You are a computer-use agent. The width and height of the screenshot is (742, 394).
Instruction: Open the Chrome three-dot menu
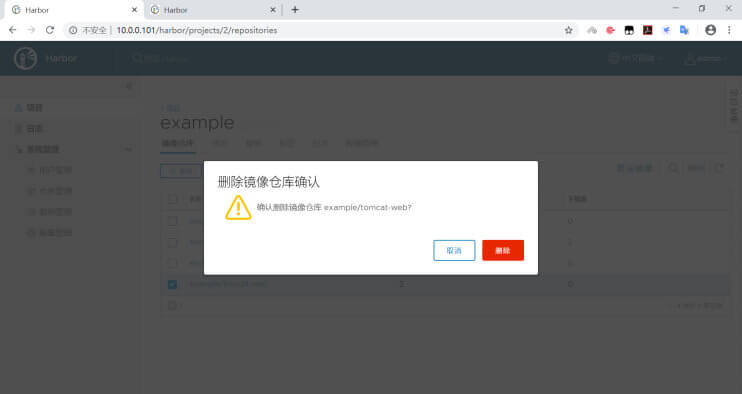729,30
